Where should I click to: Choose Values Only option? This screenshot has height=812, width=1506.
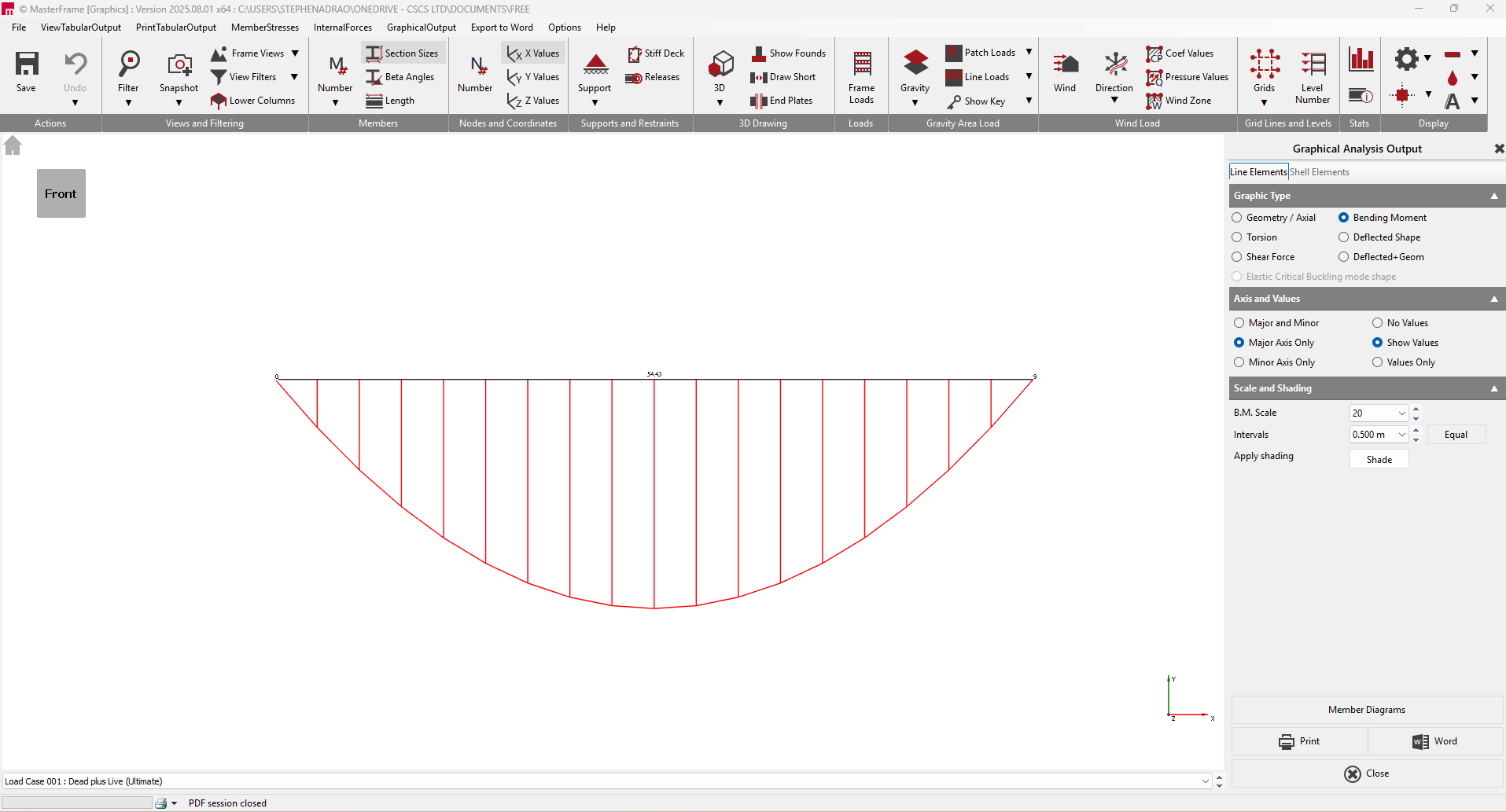tap(1404, 362)
